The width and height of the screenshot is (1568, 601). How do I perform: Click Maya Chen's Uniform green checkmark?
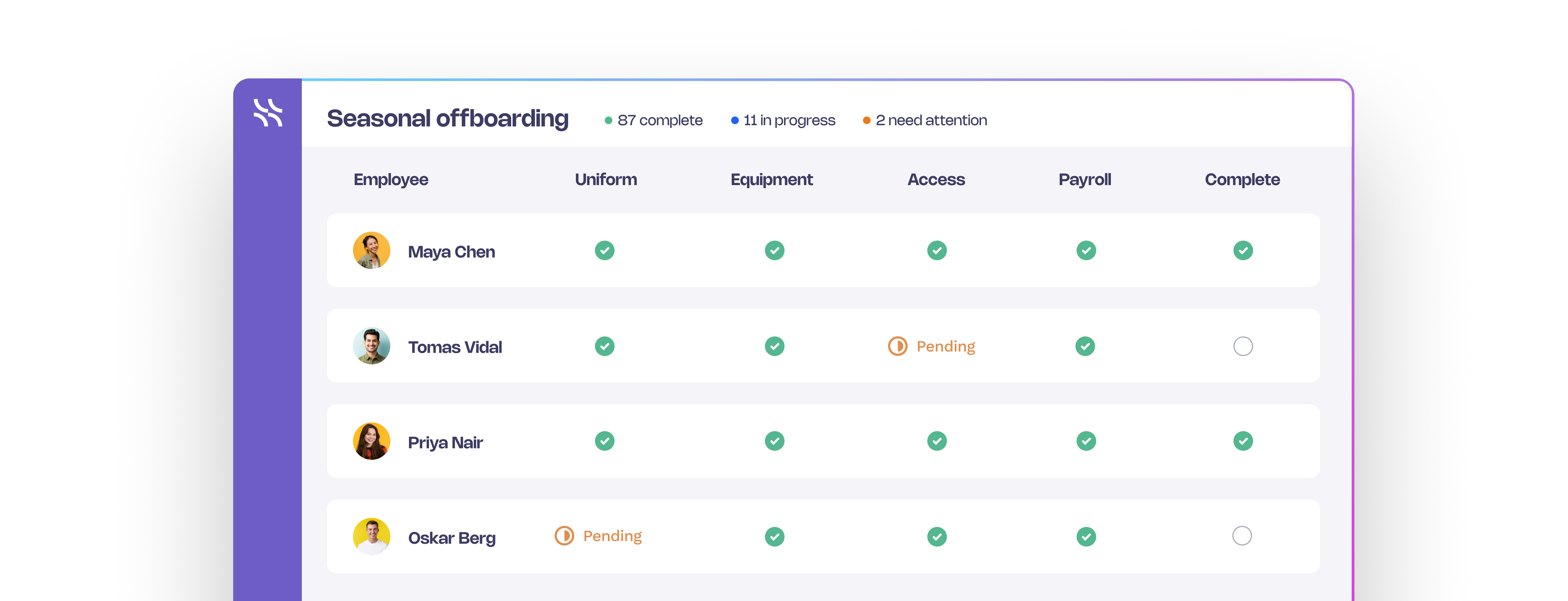[604, 250]
